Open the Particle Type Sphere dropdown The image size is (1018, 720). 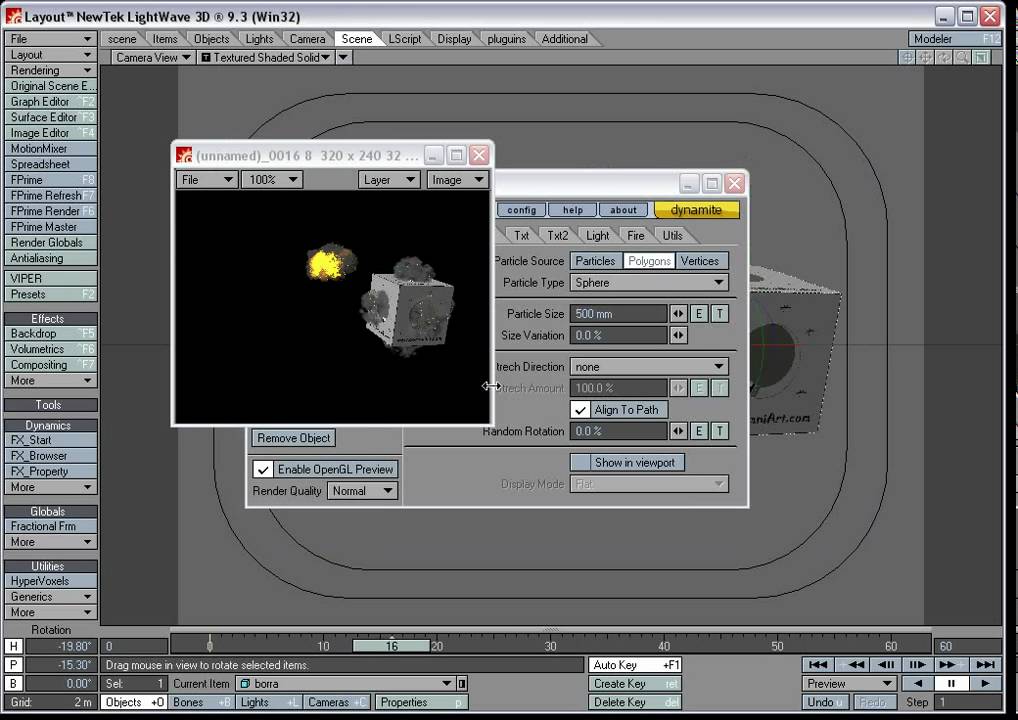click(x=649, y=282)
